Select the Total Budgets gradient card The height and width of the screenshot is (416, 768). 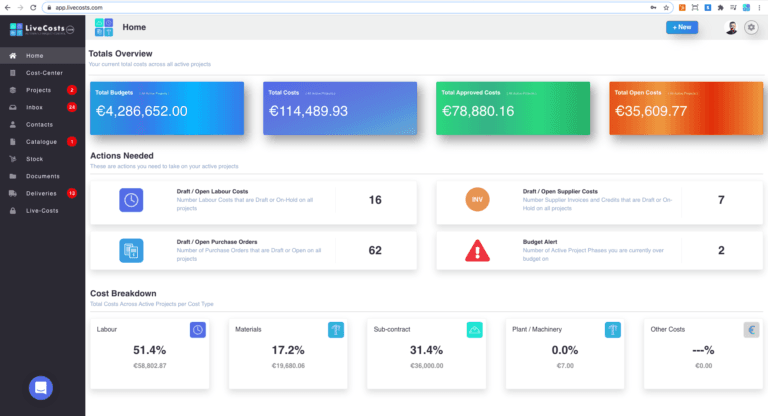pos(167,108)
